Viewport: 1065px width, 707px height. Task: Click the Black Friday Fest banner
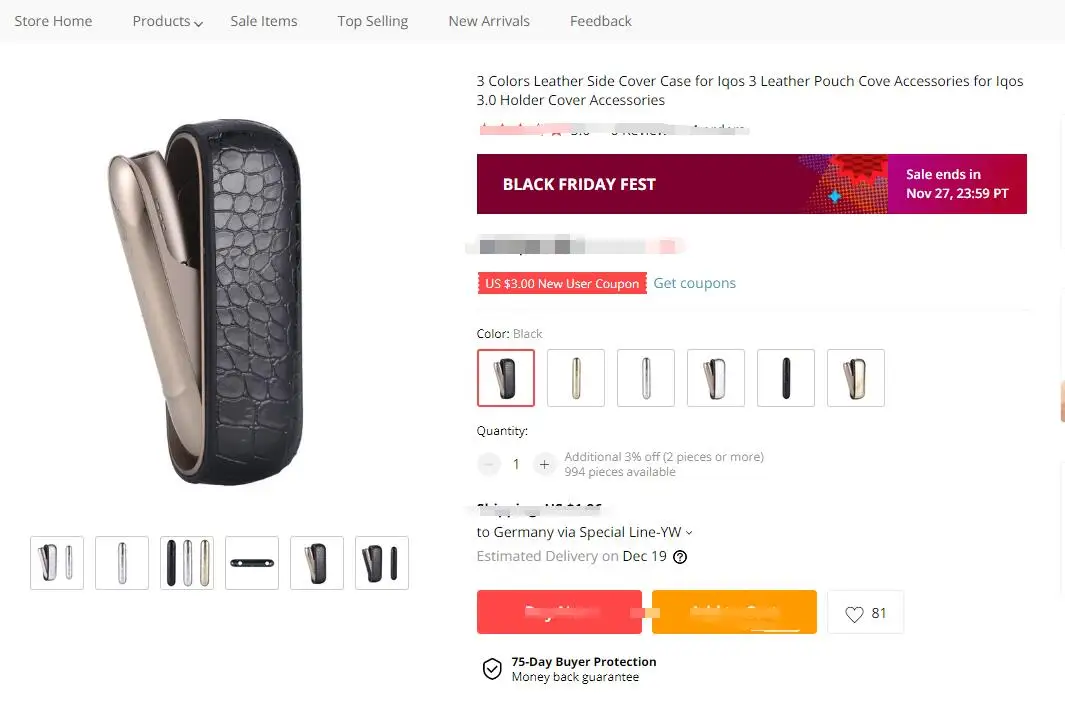pyautogui.click(x=752, y=184)
